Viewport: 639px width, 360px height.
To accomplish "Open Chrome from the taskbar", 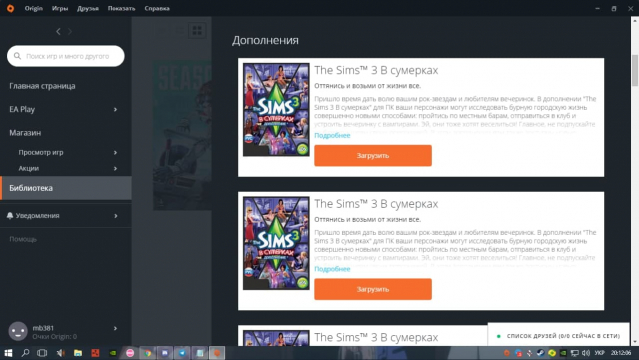I will click(x=148, y=353).
